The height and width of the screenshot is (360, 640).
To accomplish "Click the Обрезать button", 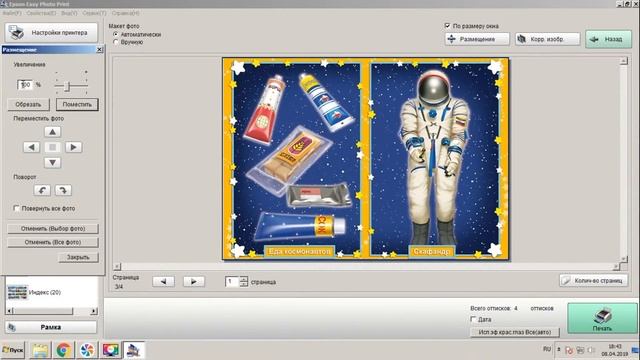I will point(28,104).
